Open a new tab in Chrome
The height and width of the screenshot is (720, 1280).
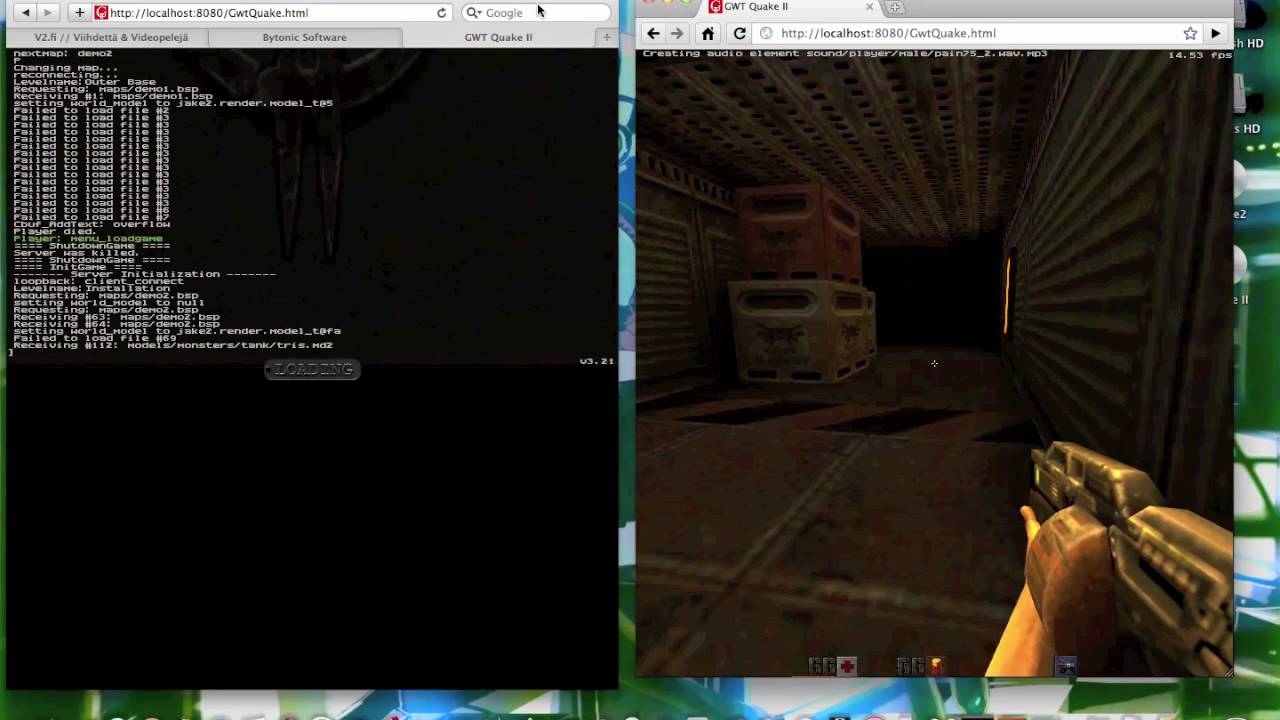tap(895, 7)
